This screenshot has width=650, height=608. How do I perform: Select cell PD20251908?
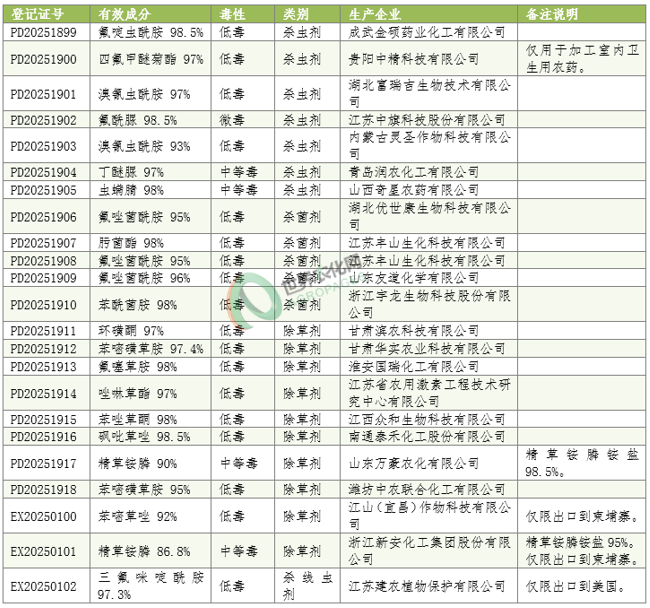click(44, 260)
